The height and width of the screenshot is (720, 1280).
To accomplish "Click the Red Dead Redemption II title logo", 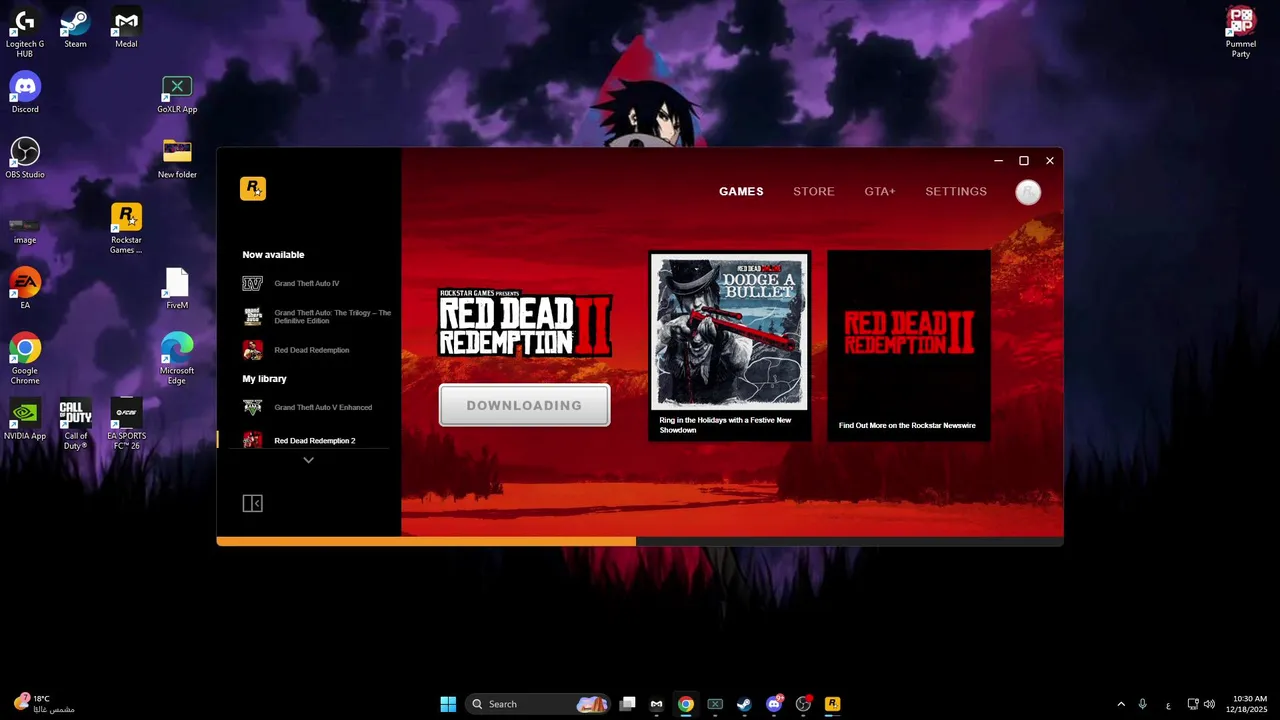I will coord(525,324).
